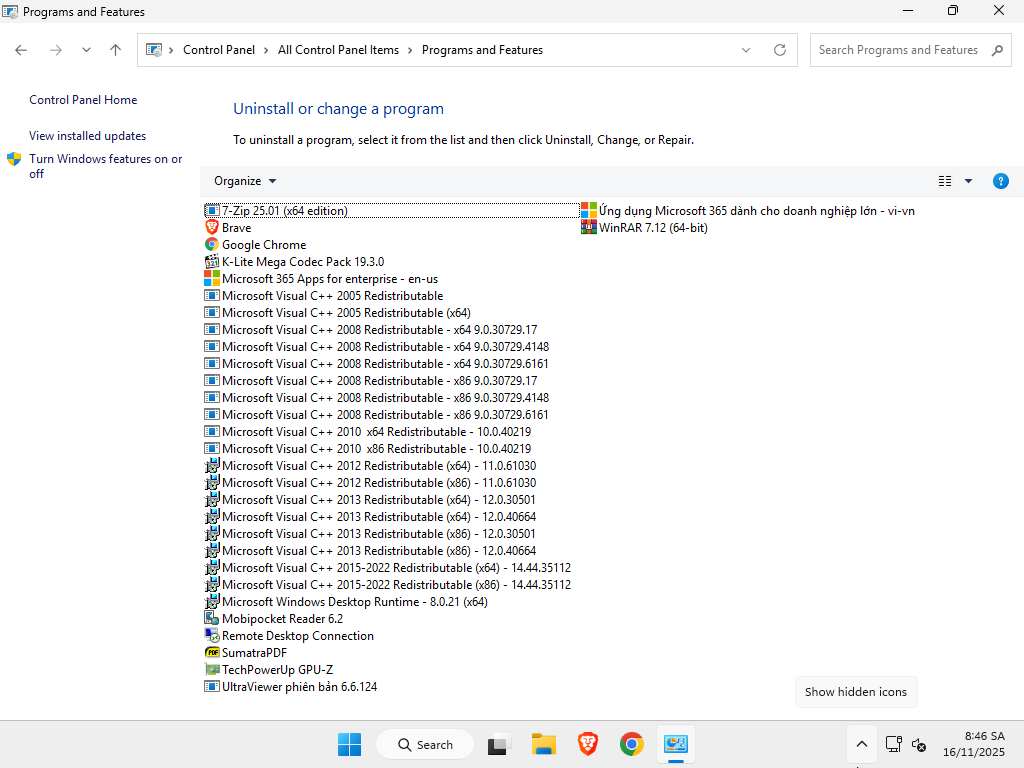
Task: Click Turn Windows features on or off
Action: point(105,166)
